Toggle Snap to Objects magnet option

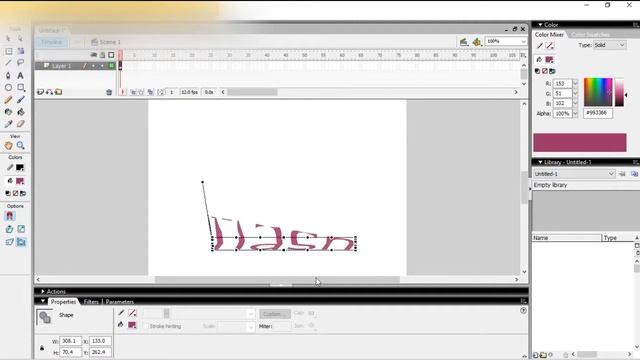[10, 216]
